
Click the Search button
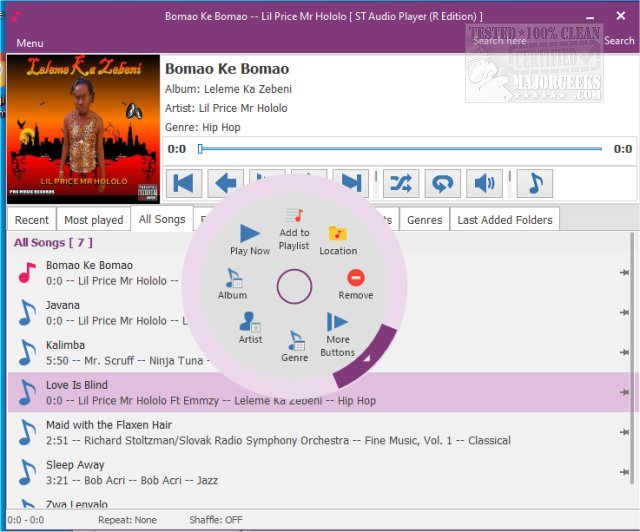click(618, 41)
